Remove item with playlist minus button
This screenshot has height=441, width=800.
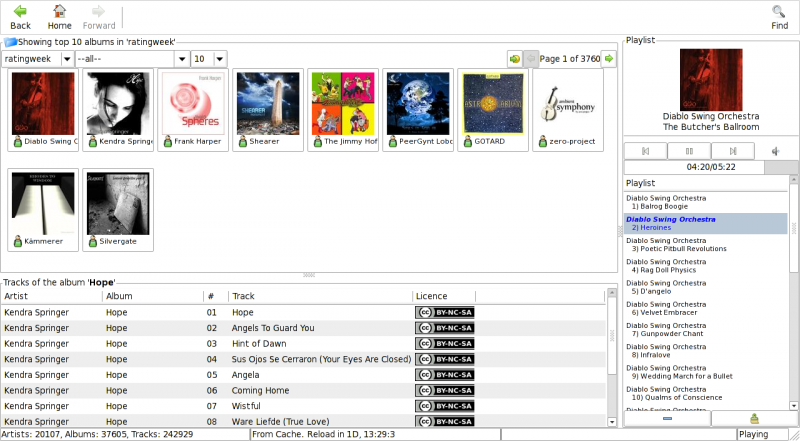point(667,419)
